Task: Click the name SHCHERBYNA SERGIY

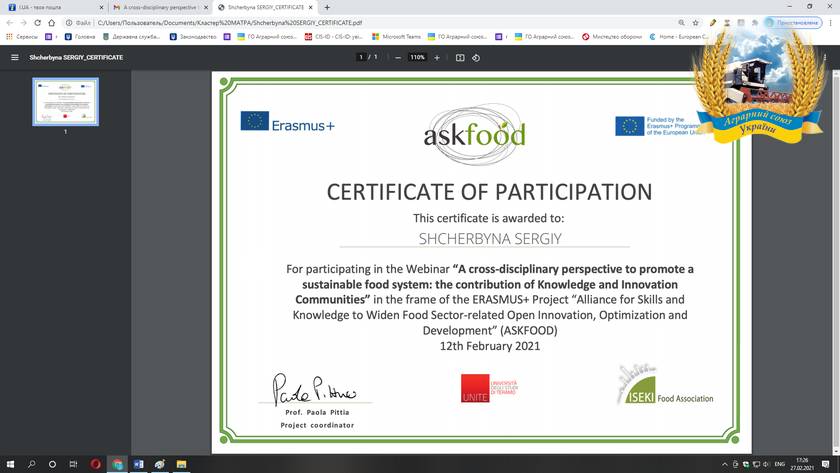Action: tap(490, 238)
